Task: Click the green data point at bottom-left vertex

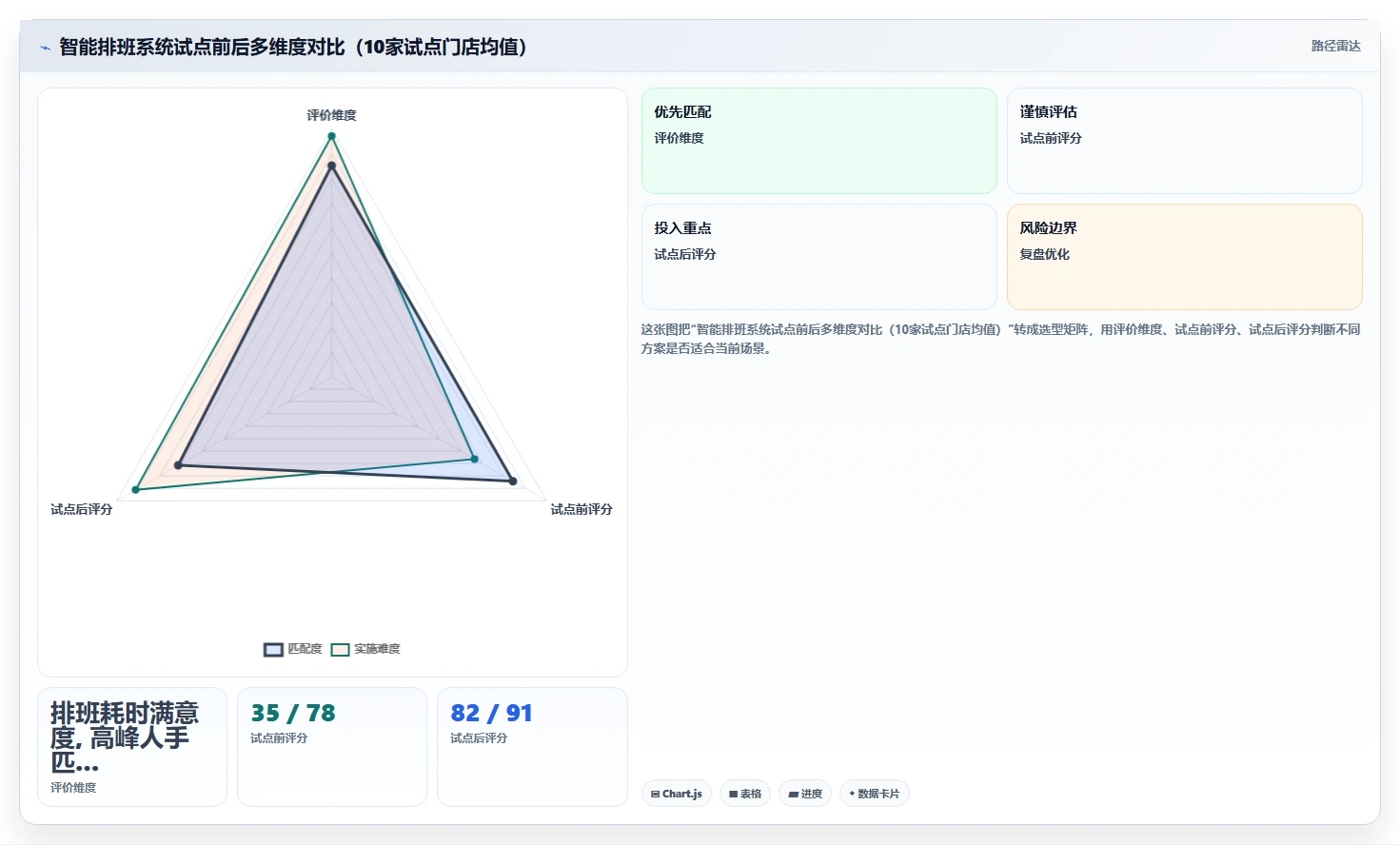Action: point(136,490)
